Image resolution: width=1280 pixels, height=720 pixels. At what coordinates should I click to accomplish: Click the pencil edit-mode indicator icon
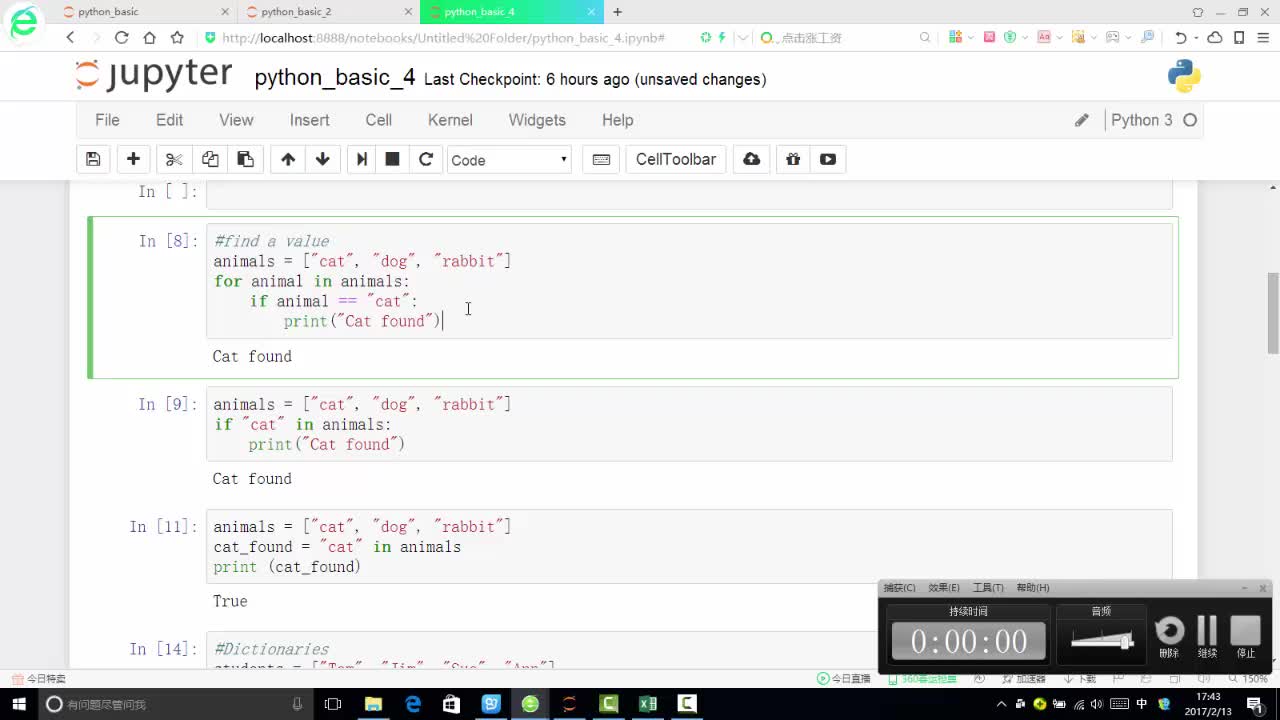tap(1081, 120)
